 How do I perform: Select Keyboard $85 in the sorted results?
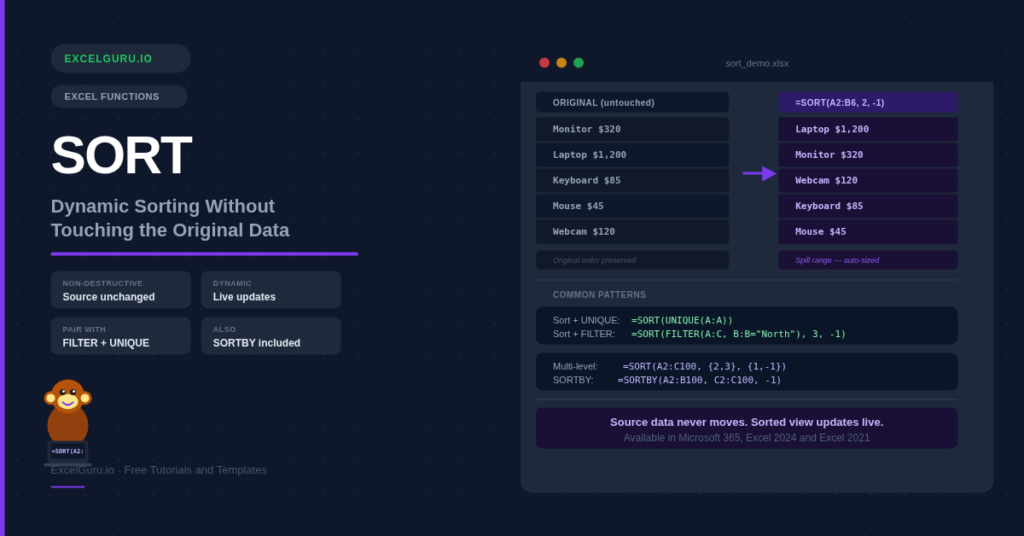(x=868, y=206)
